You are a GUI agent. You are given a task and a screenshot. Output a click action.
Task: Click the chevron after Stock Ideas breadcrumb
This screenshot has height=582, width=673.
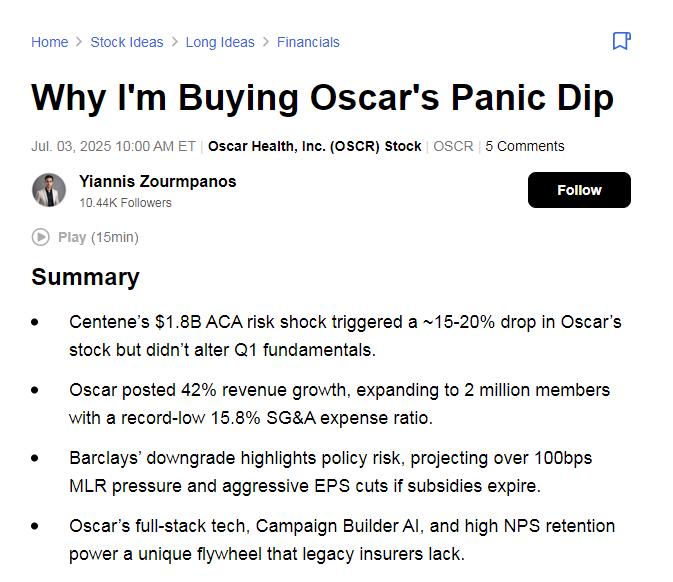[x=175, y=42]
